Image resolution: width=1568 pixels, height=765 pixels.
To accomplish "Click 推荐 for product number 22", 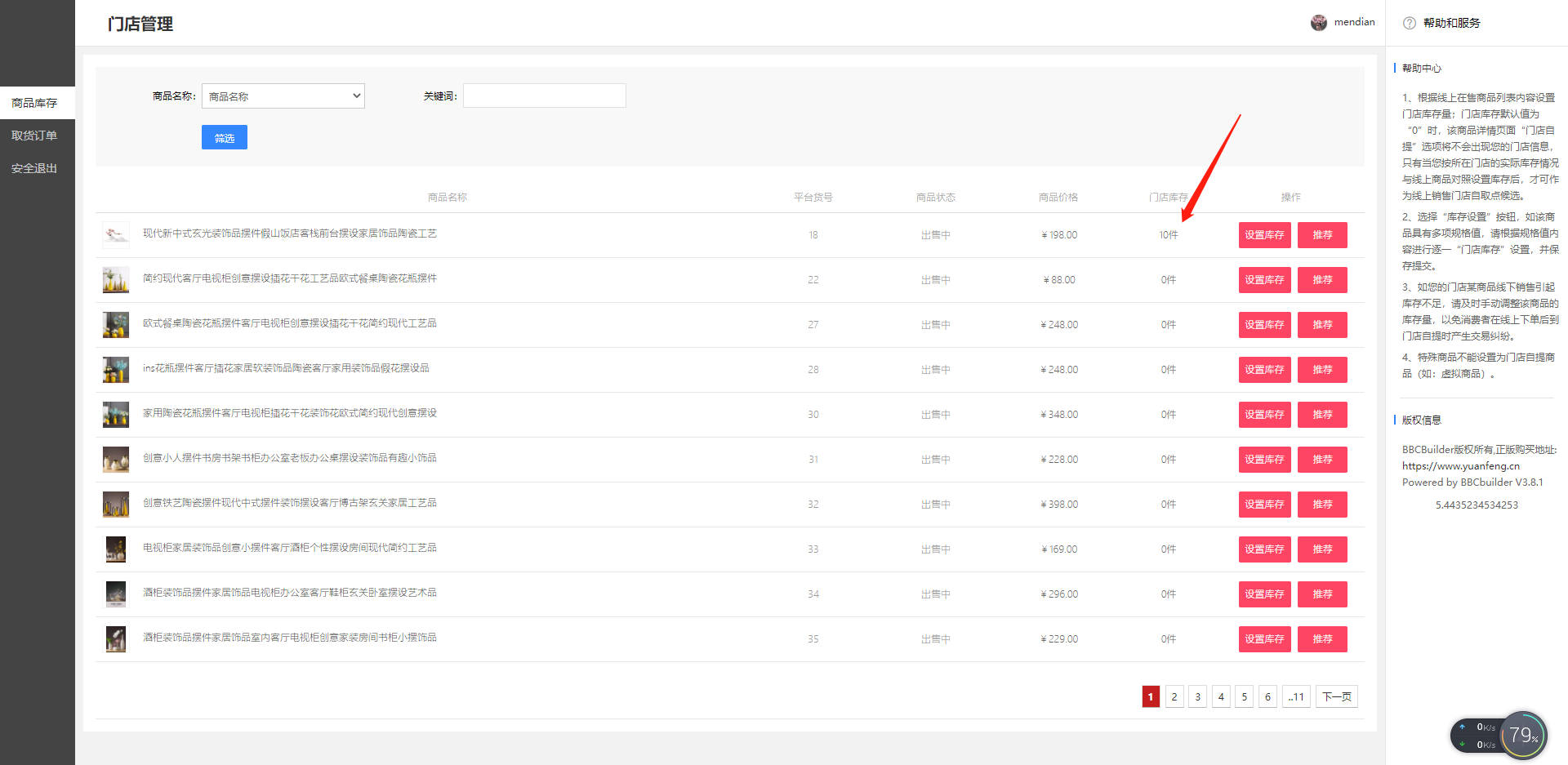I will coord(1322,280).
